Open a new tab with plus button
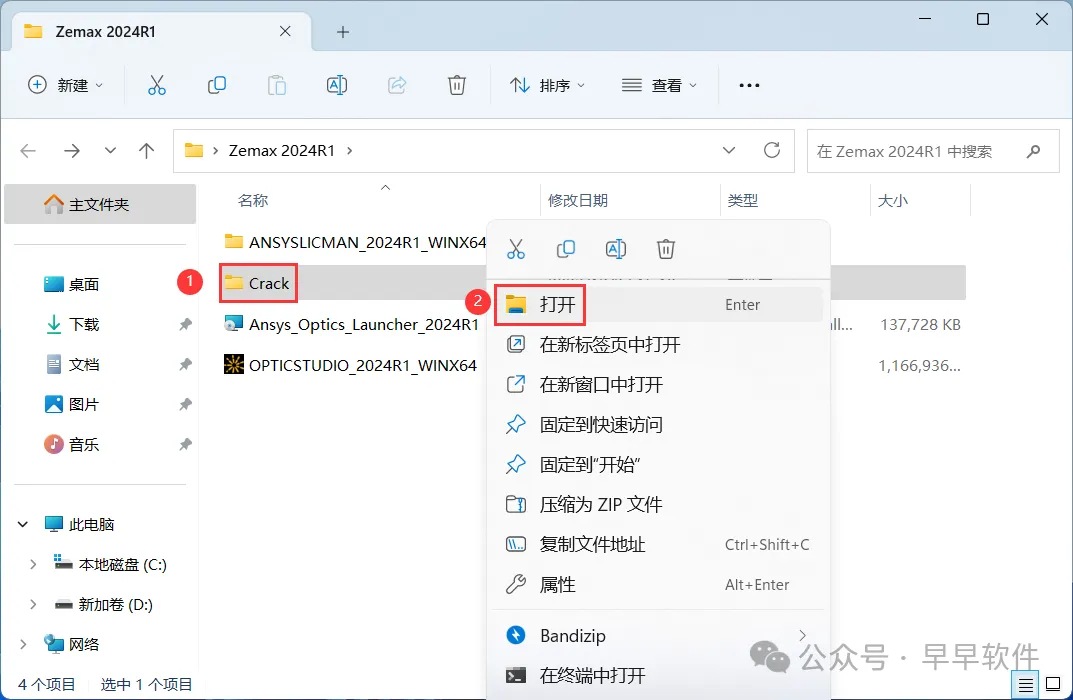The image size is (1073, 700). [343, 31]
